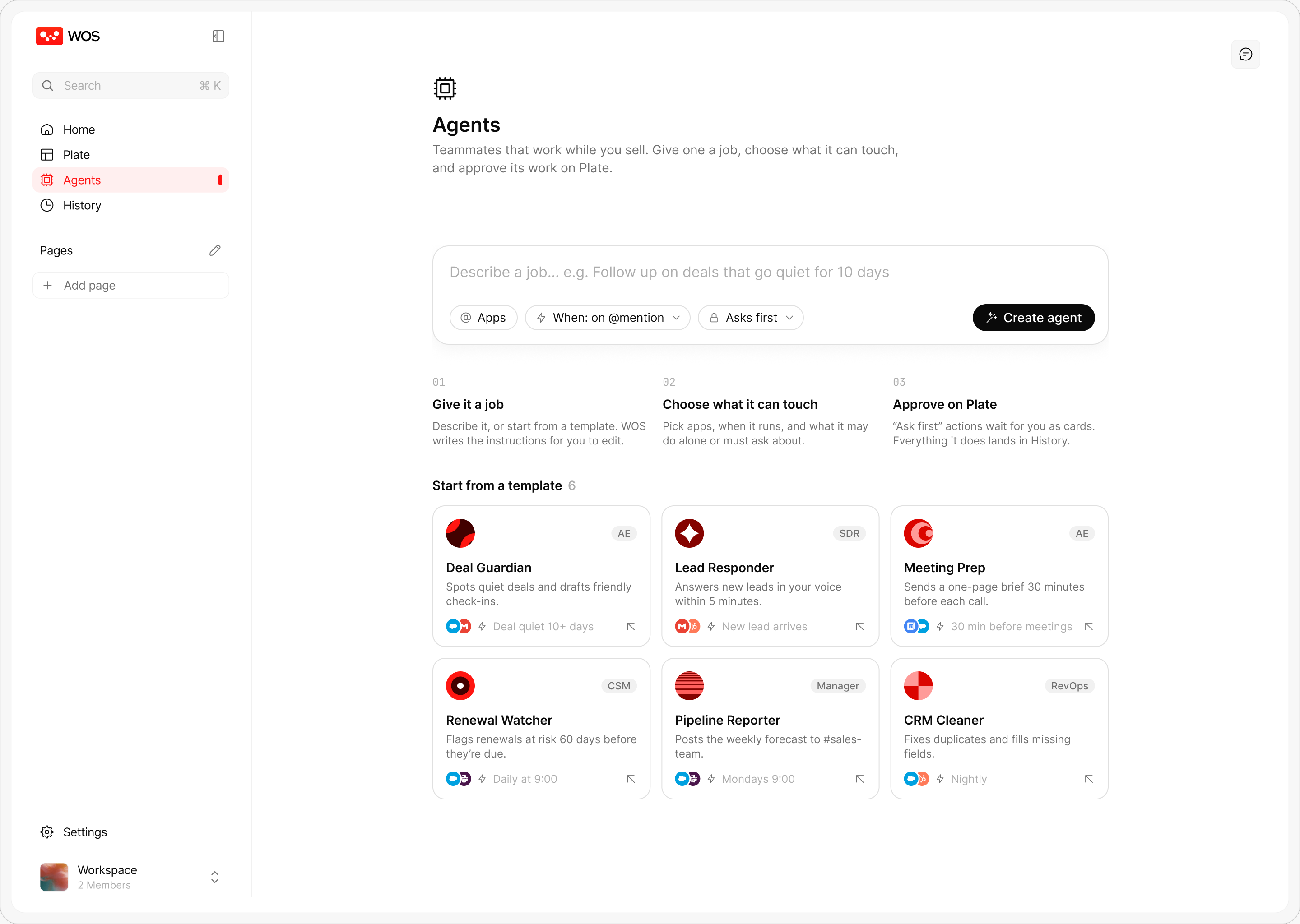This screenshot has width=1300, height=924.
Task: Click the sidebar Search field
Action: point(131,85)
